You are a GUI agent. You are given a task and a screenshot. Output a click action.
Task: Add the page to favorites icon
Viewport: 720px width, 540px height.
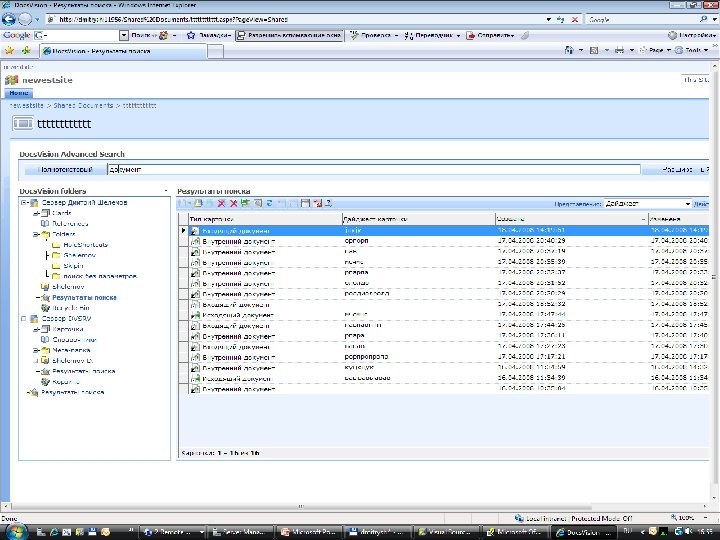coord(26,51)
